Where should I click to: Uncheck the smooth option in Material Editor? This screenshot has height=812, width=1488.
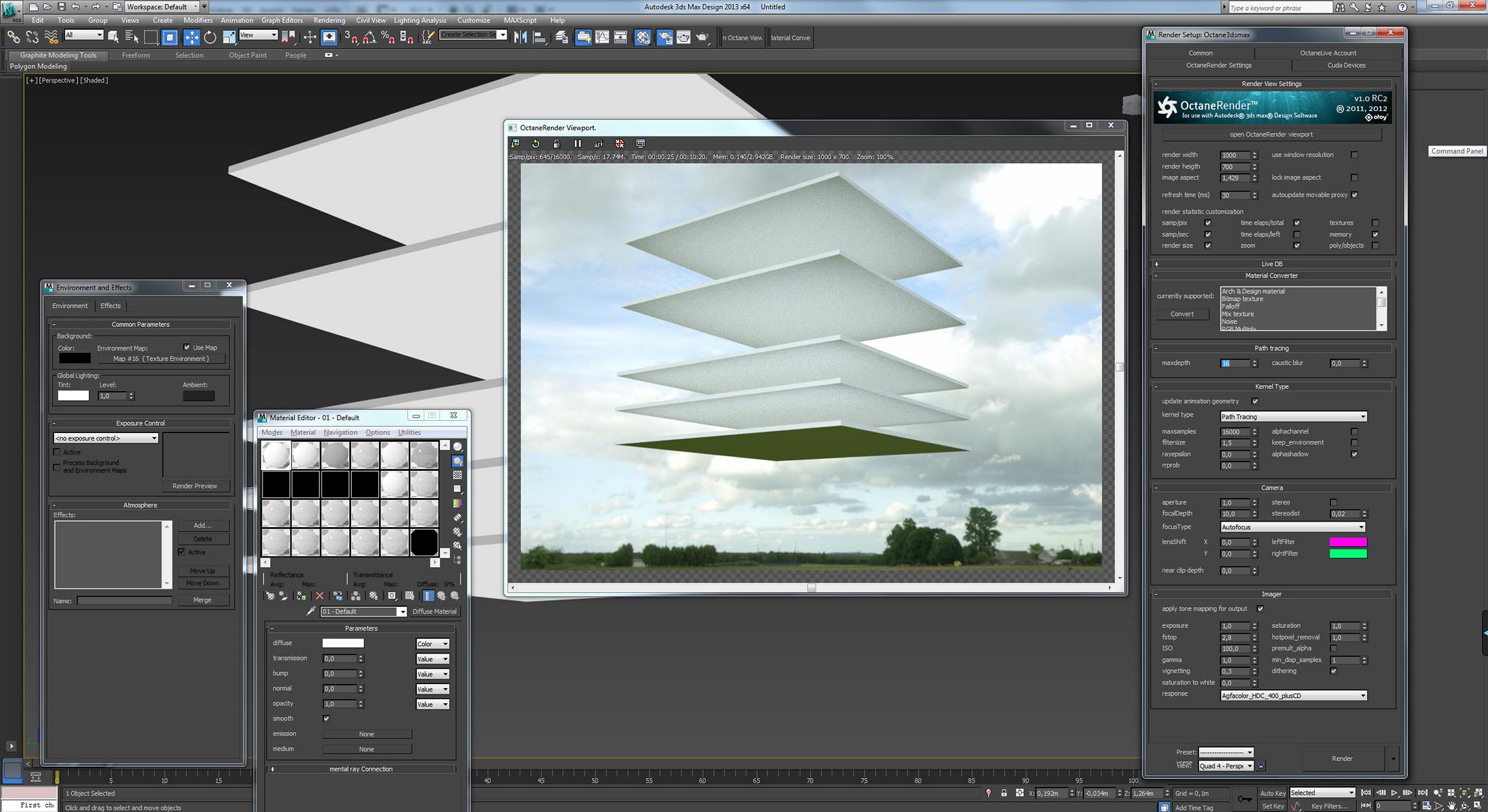[x=326, y=719]
